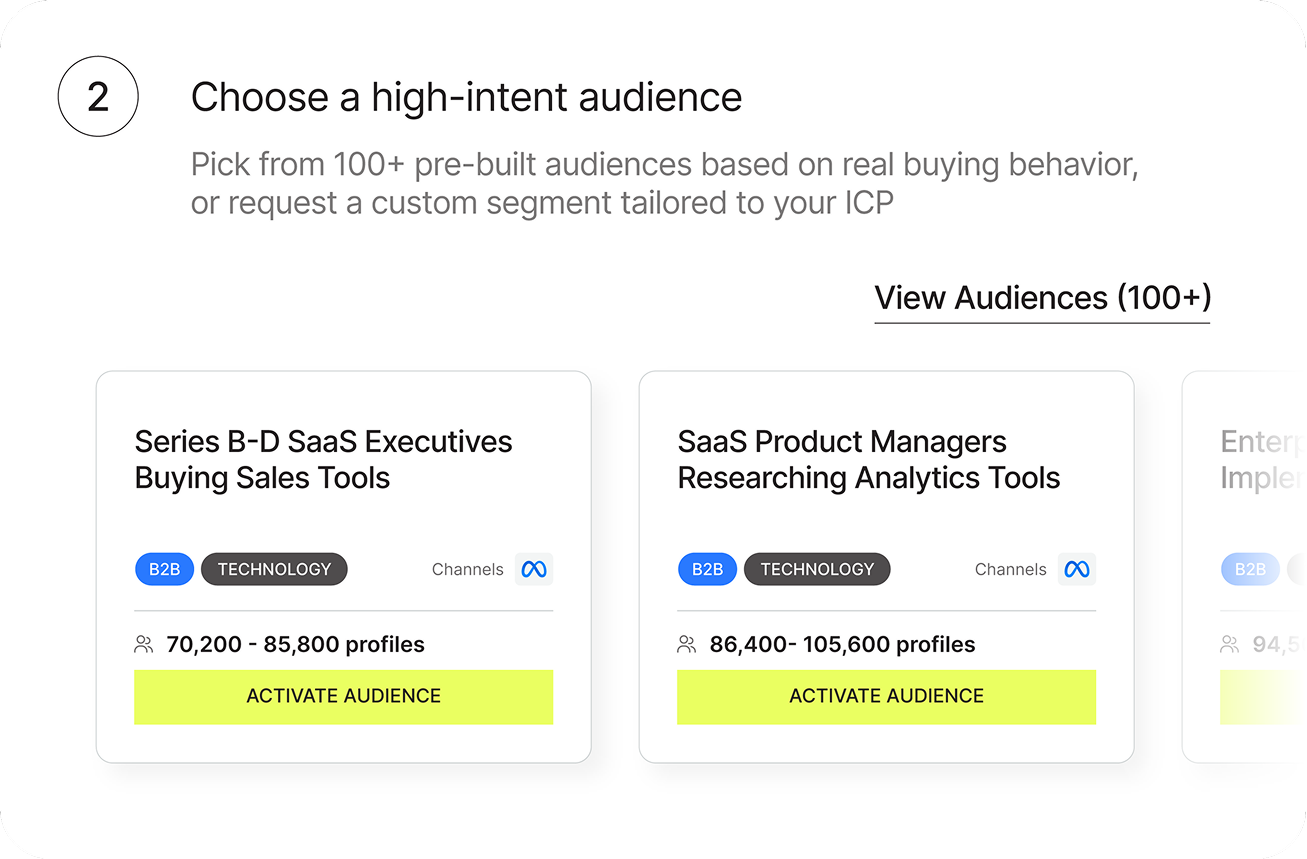The image size is (1307, 859).
Task: Click Choose a high-intent audience heading
Action: [466, 98]
